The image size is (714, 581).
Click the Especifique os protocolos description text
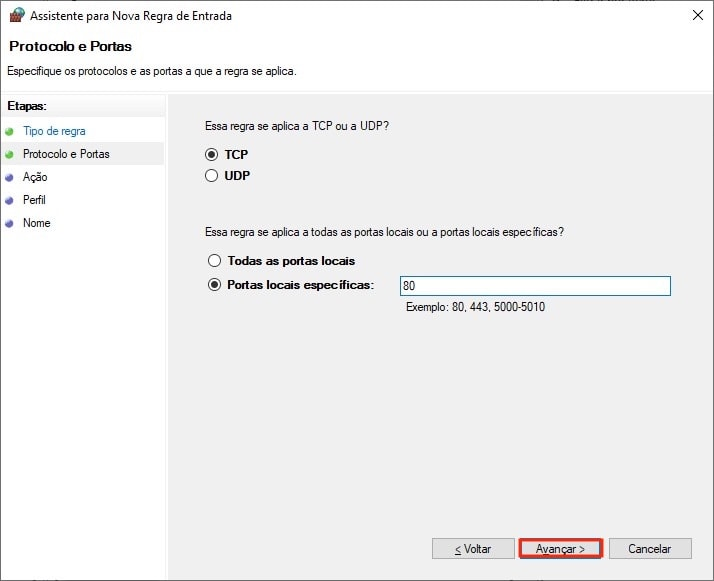point(152,71)
